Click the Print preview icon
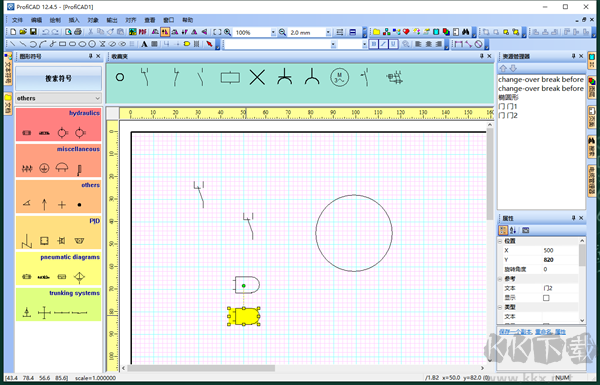 (68, 32)
